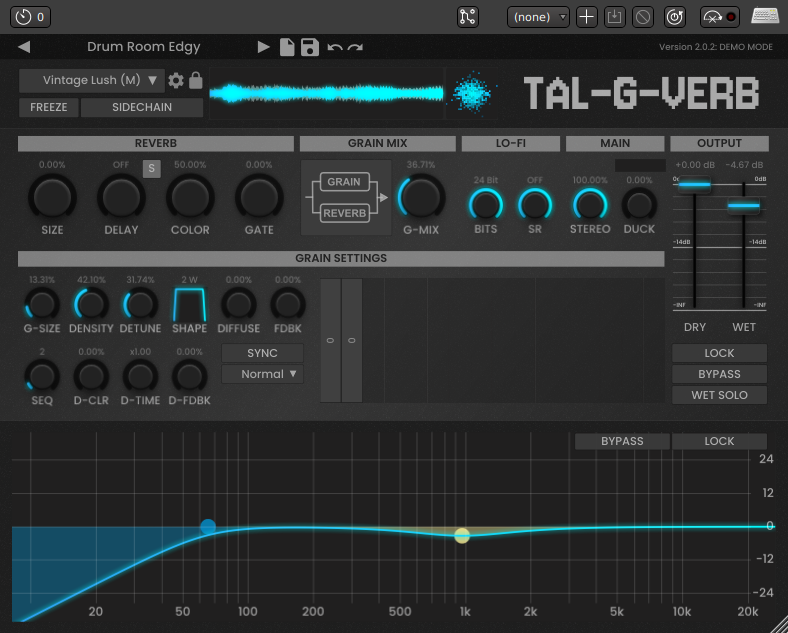Expand the Normal mode dropdown in grain settings

262,374
